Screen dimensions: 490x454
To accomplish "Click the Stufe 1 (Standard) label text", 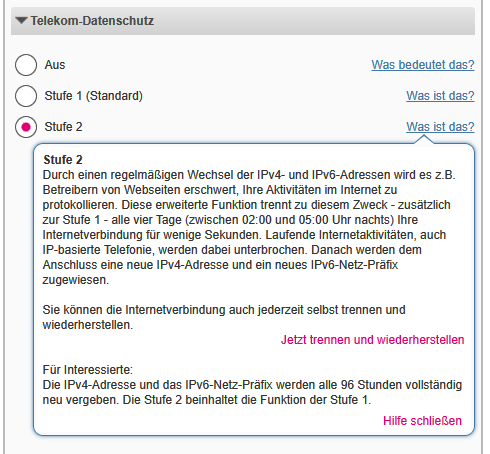I will click(94, 96).
